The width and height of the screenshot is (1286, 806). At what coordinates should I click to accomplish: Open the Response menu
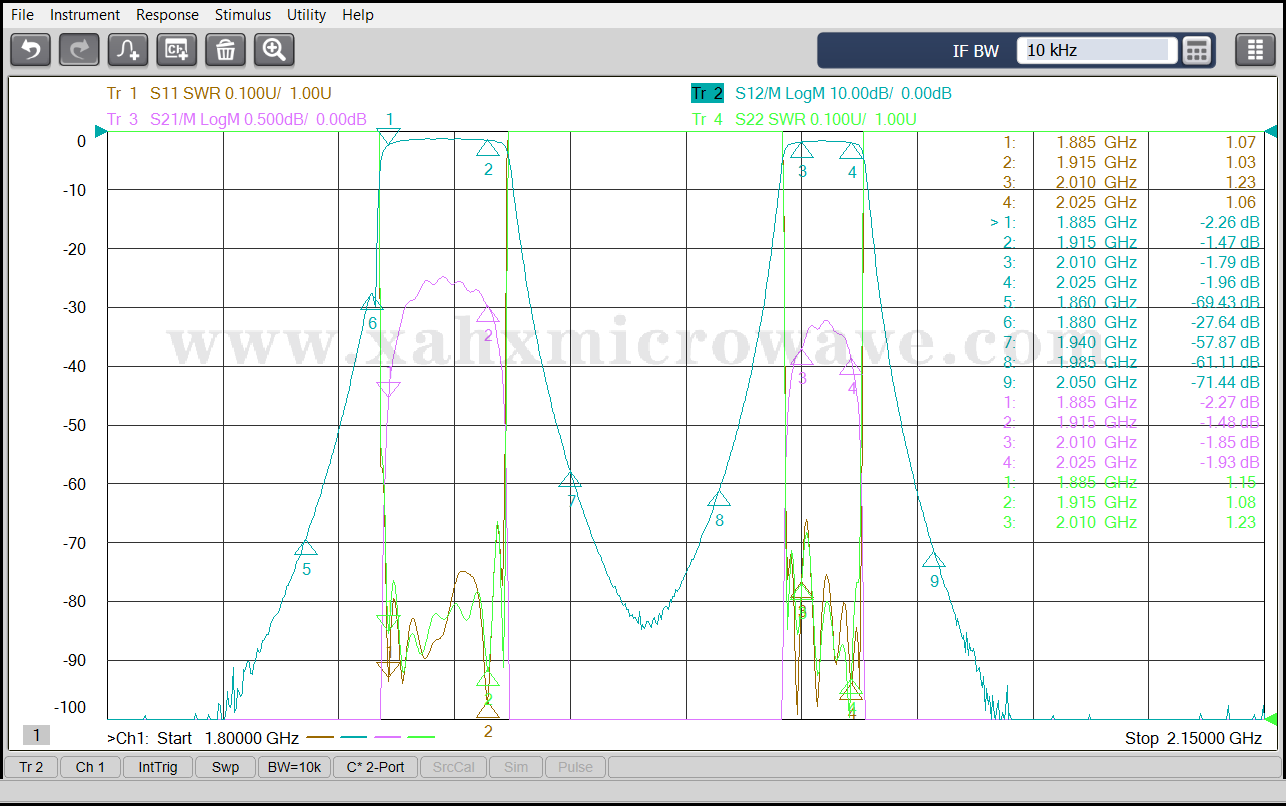(167, 15)
